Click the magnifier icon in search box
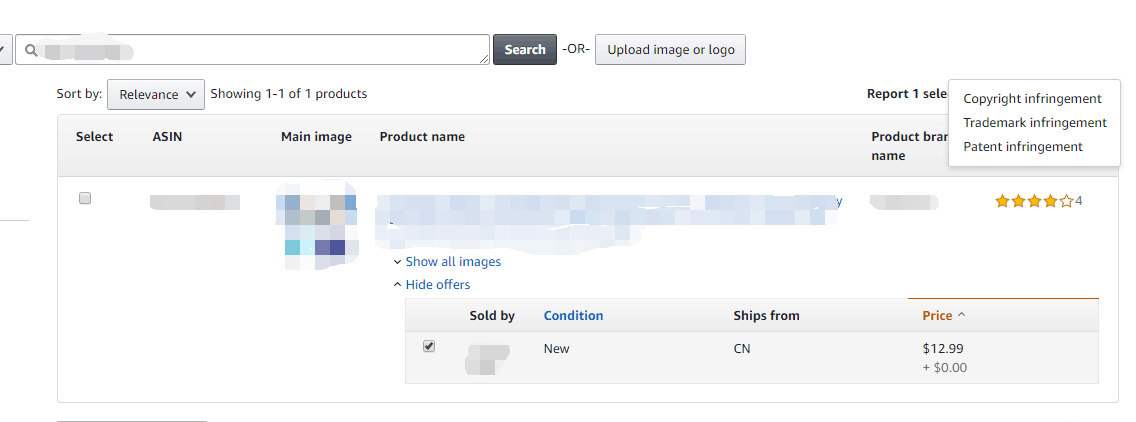 (x=31, y=50)
